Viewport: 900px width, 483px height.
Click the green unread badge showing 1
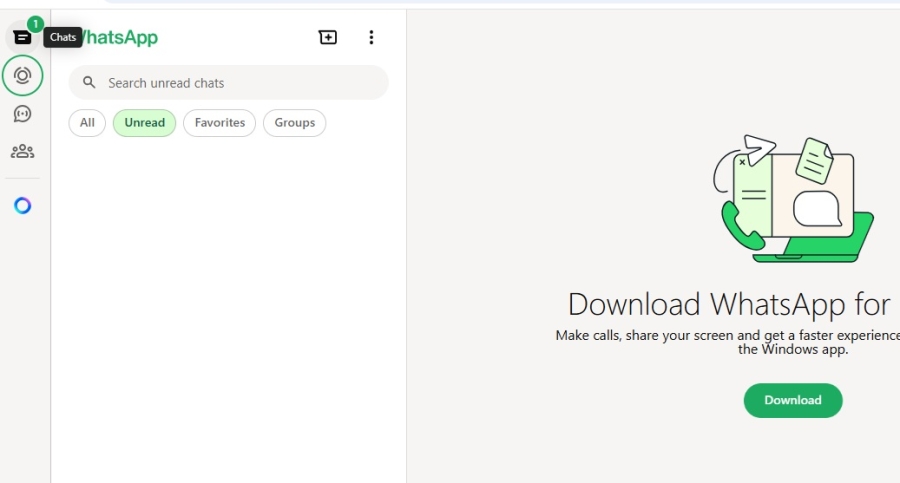35,23
